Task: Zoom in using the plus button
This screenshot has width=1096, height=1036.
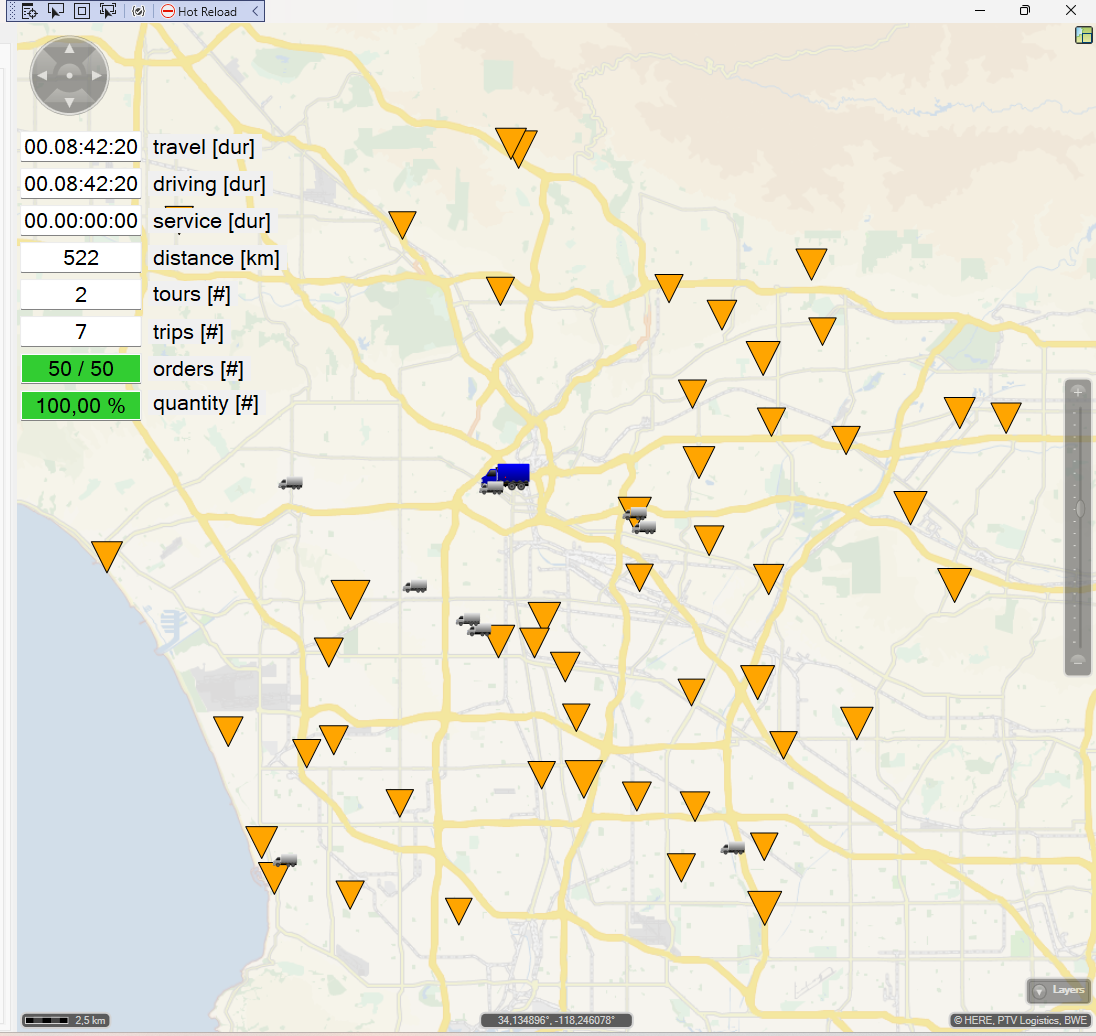Action: [x=1078, y=392]
